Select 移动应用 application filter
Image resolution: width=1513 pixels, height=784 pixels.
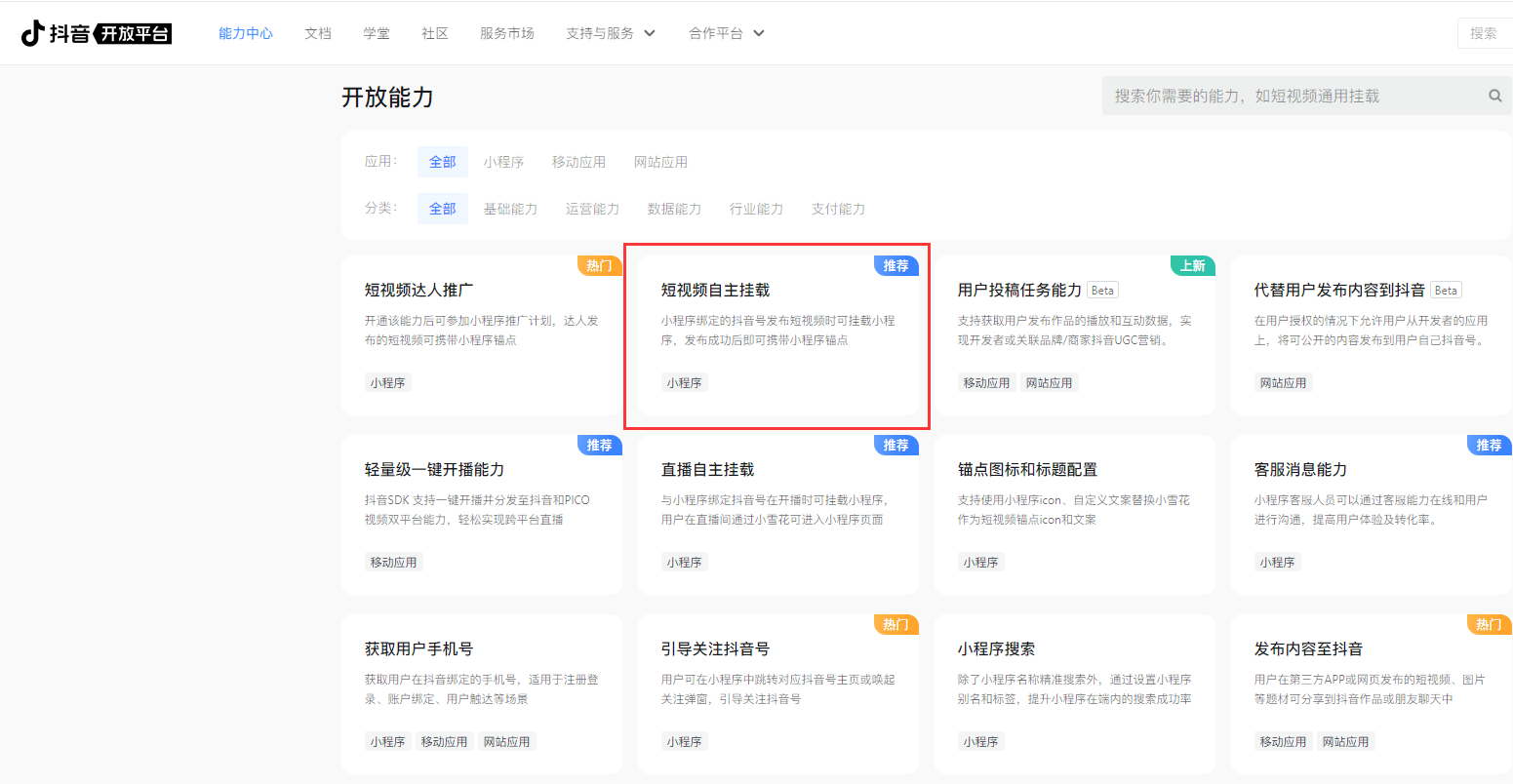click(x=578, y=162)
